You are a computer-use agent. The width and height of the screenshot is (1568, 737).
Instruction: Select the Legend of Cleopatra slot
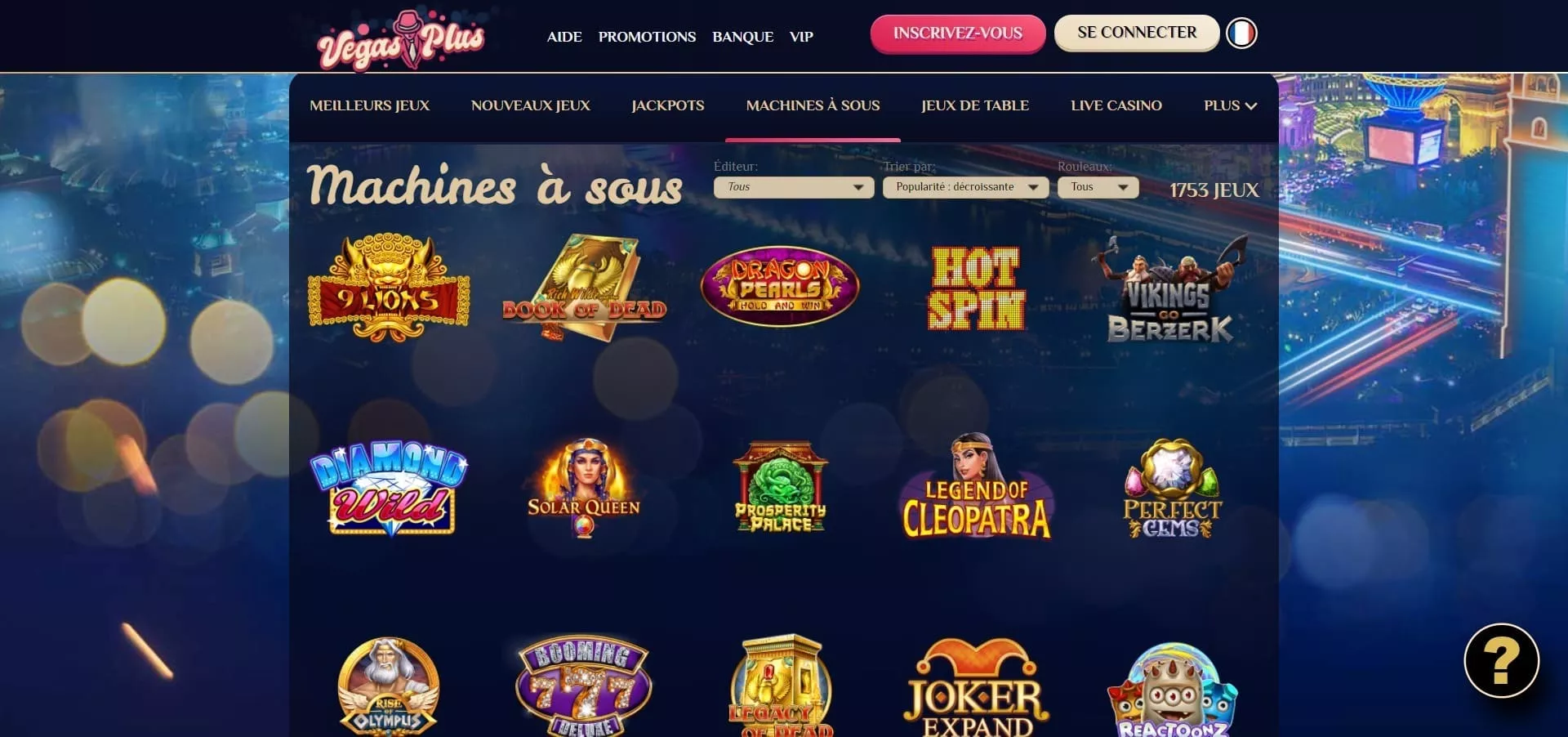[x=976, y=487]
